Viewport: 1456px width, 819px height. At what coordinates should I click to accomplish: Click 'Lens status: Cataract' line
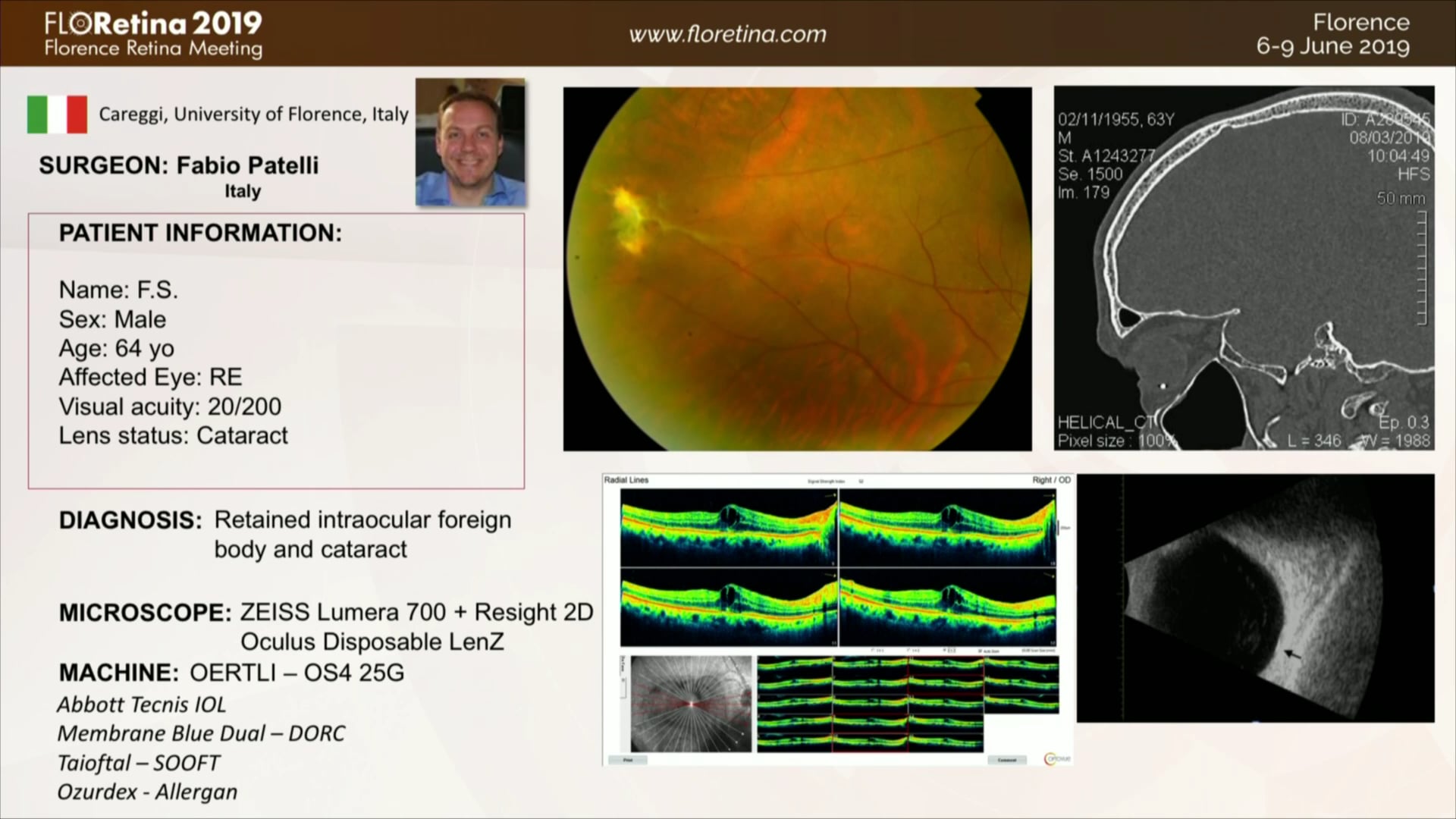tap(173, 435)
